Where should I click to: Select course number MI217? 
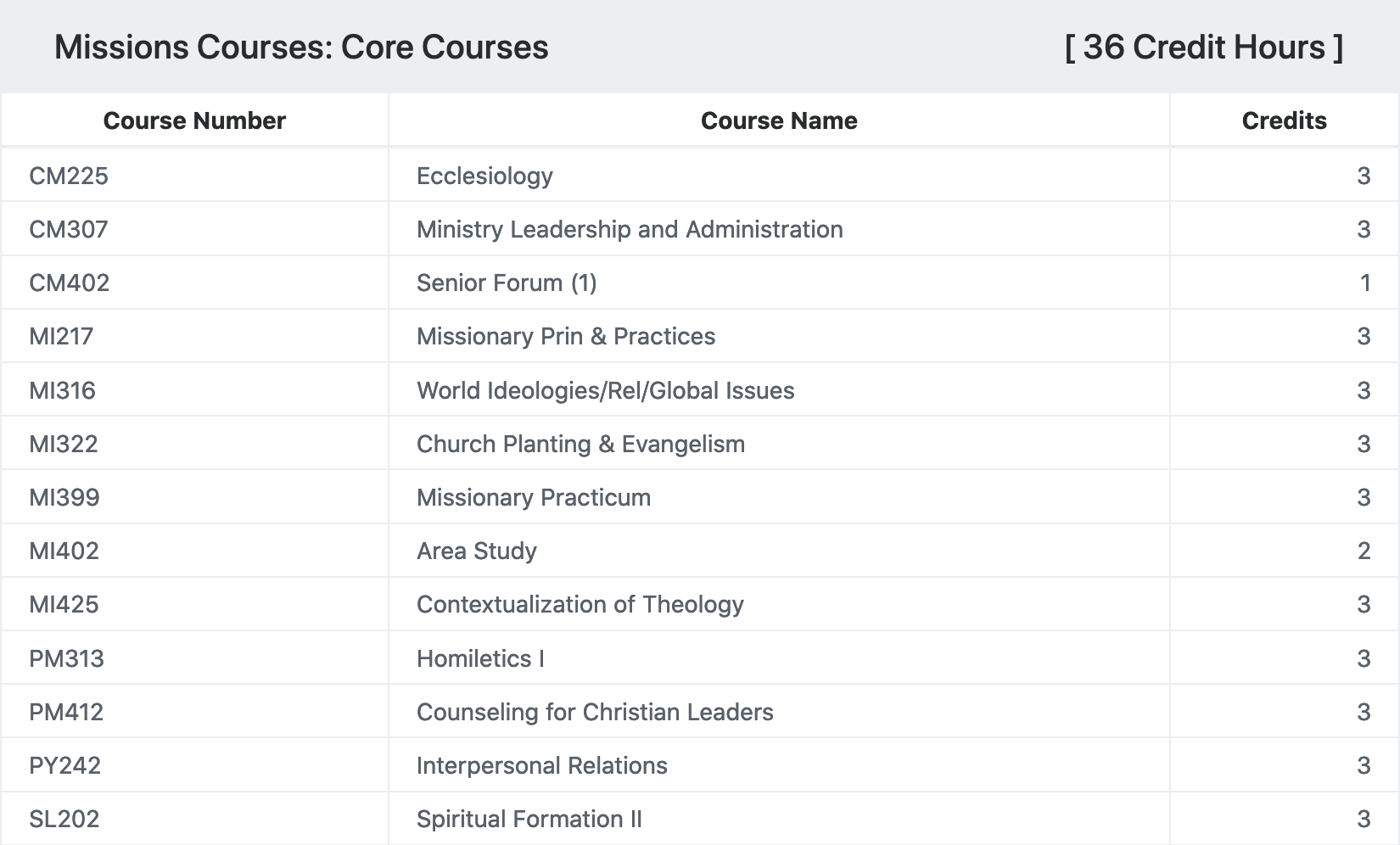pyautogui.click(x=61, y=336)
